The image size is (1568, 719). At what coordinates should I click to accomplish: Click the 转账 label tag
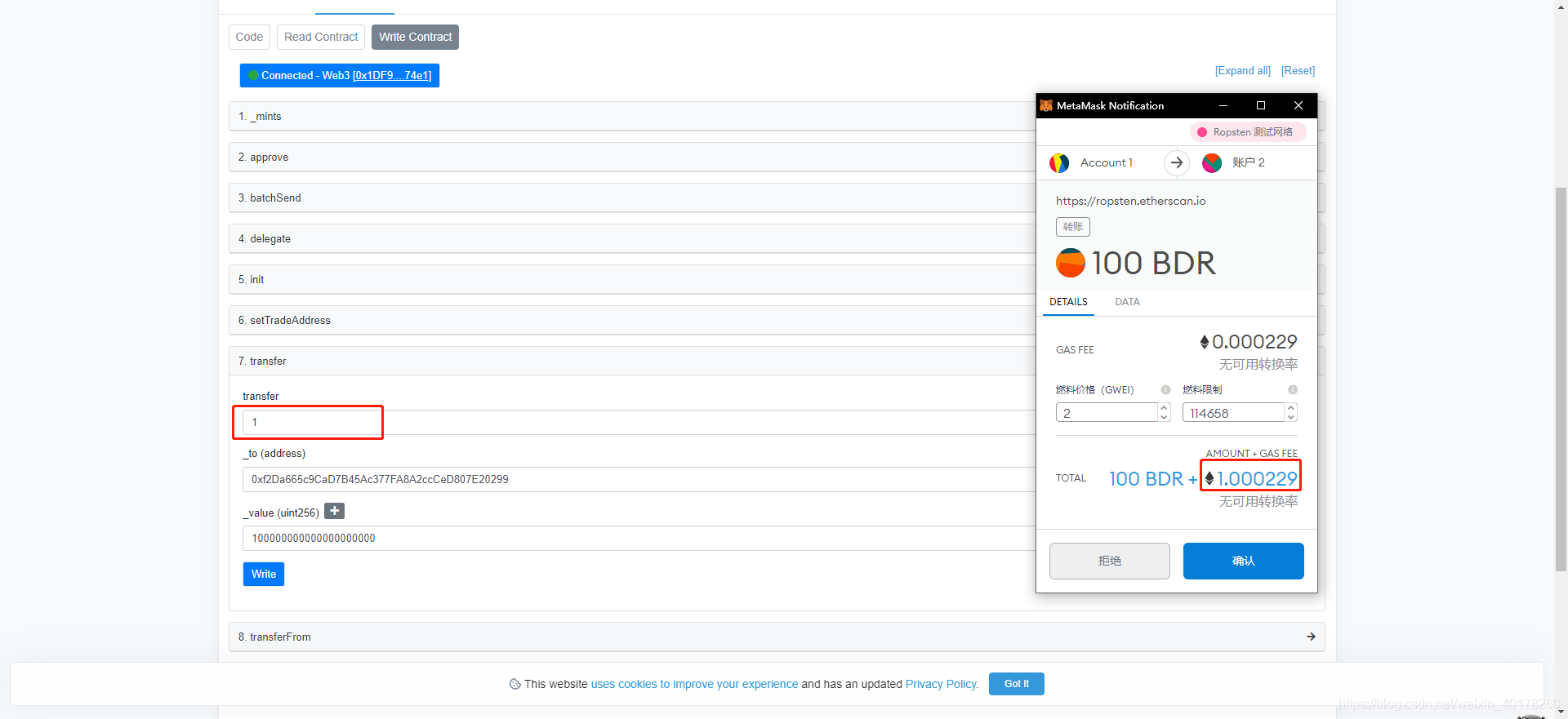1073,227
